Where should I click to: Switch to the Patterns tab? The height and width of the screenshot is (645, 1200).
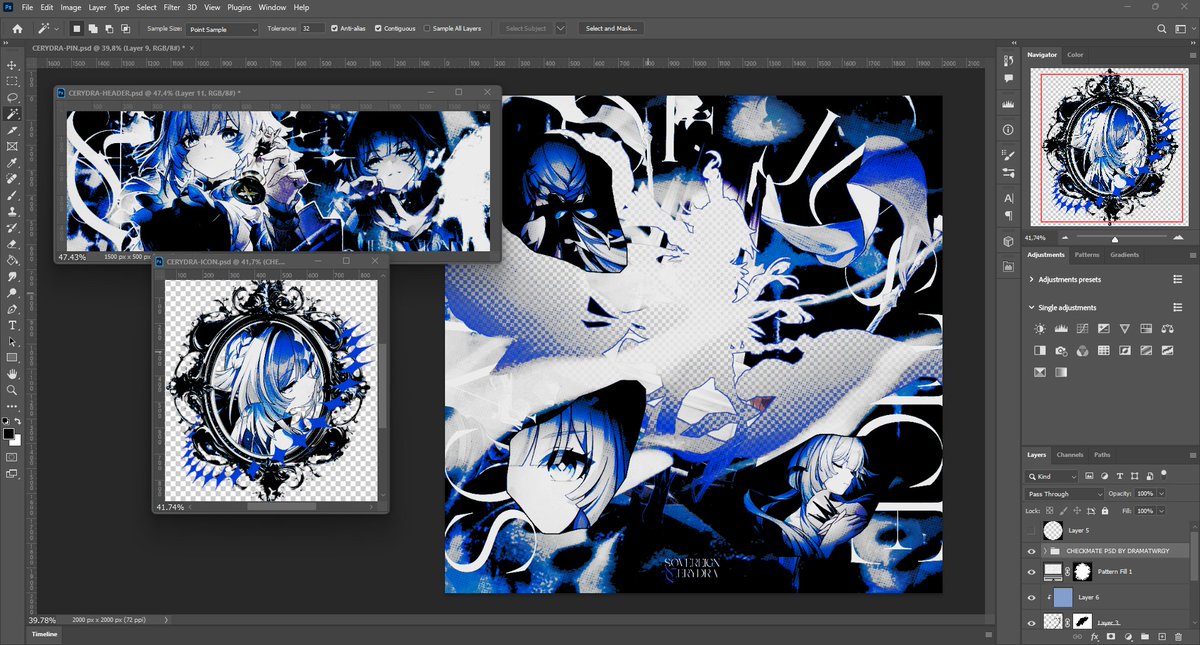point(1087,255)
